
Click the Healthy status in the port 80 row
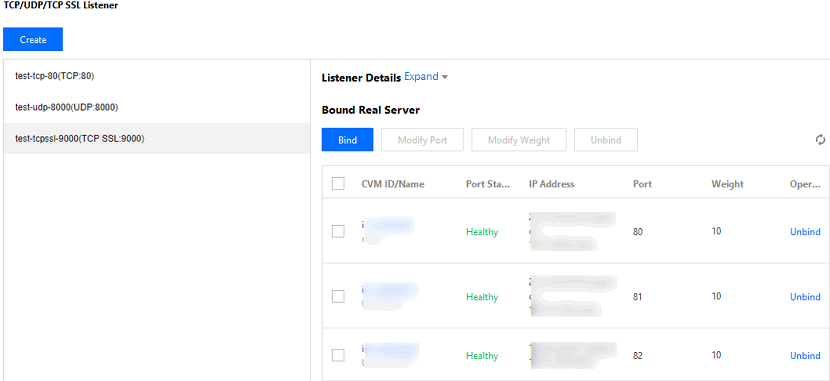[x=482, y=232]
